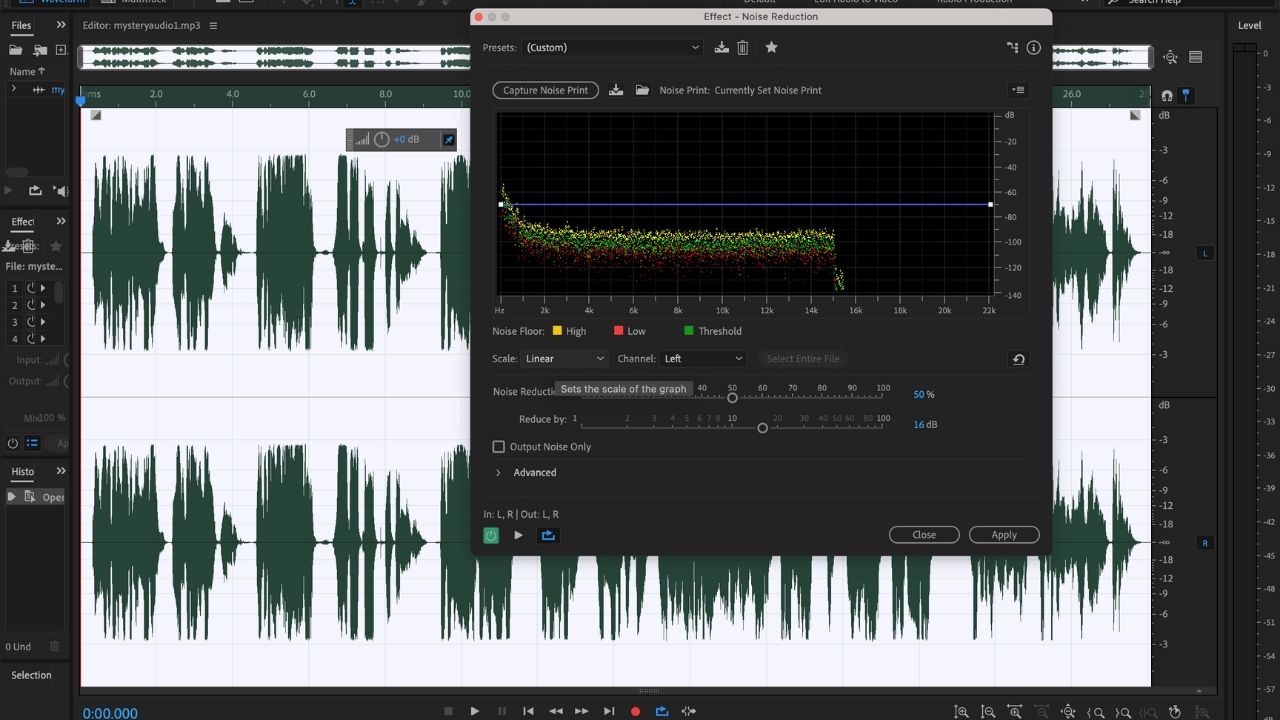Image resolution: width=1280 pixels, height=720 pixels.
Task: Adjust the Noise Reduction percentage slider handle
Action: 732,398
